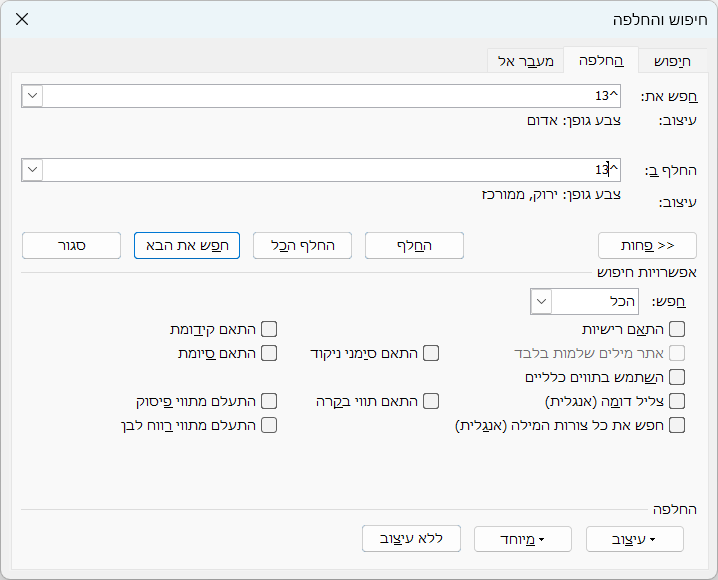Open the search direction הכל dropdown
Screen dimensions: 718x580
click(541, 301)
